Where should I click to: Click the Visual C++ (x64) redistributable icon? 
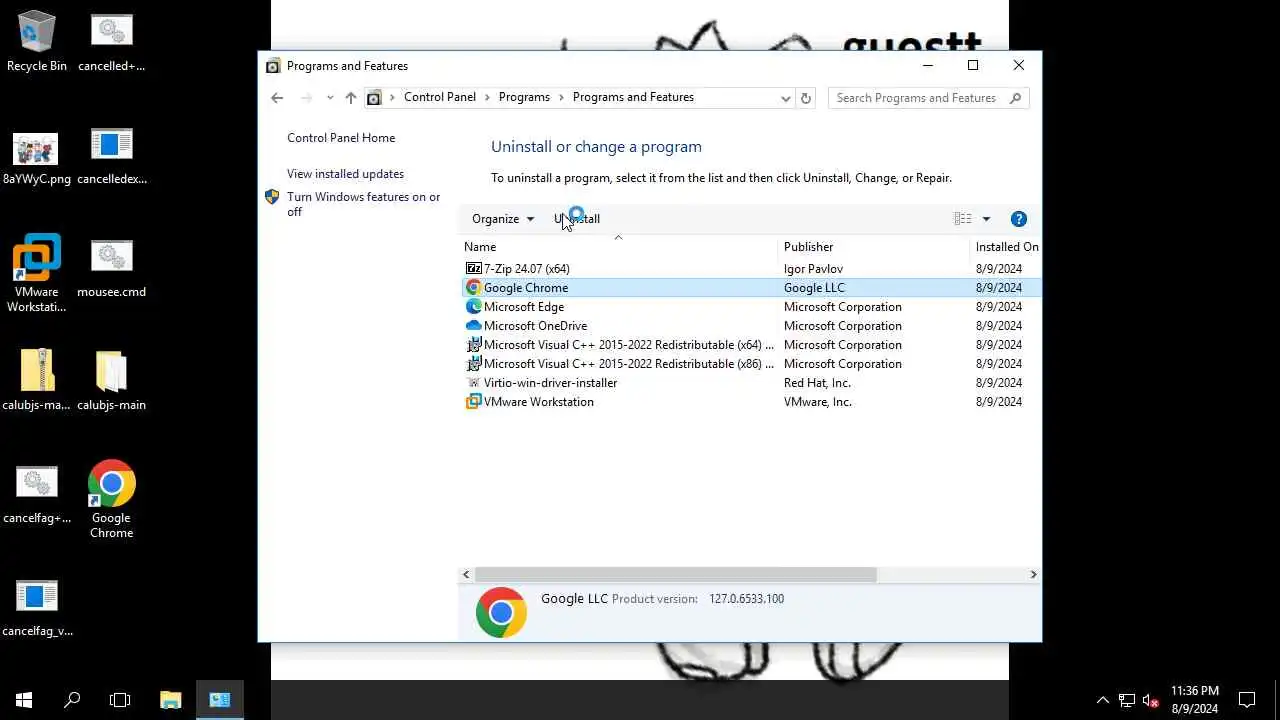click(473, 344)
